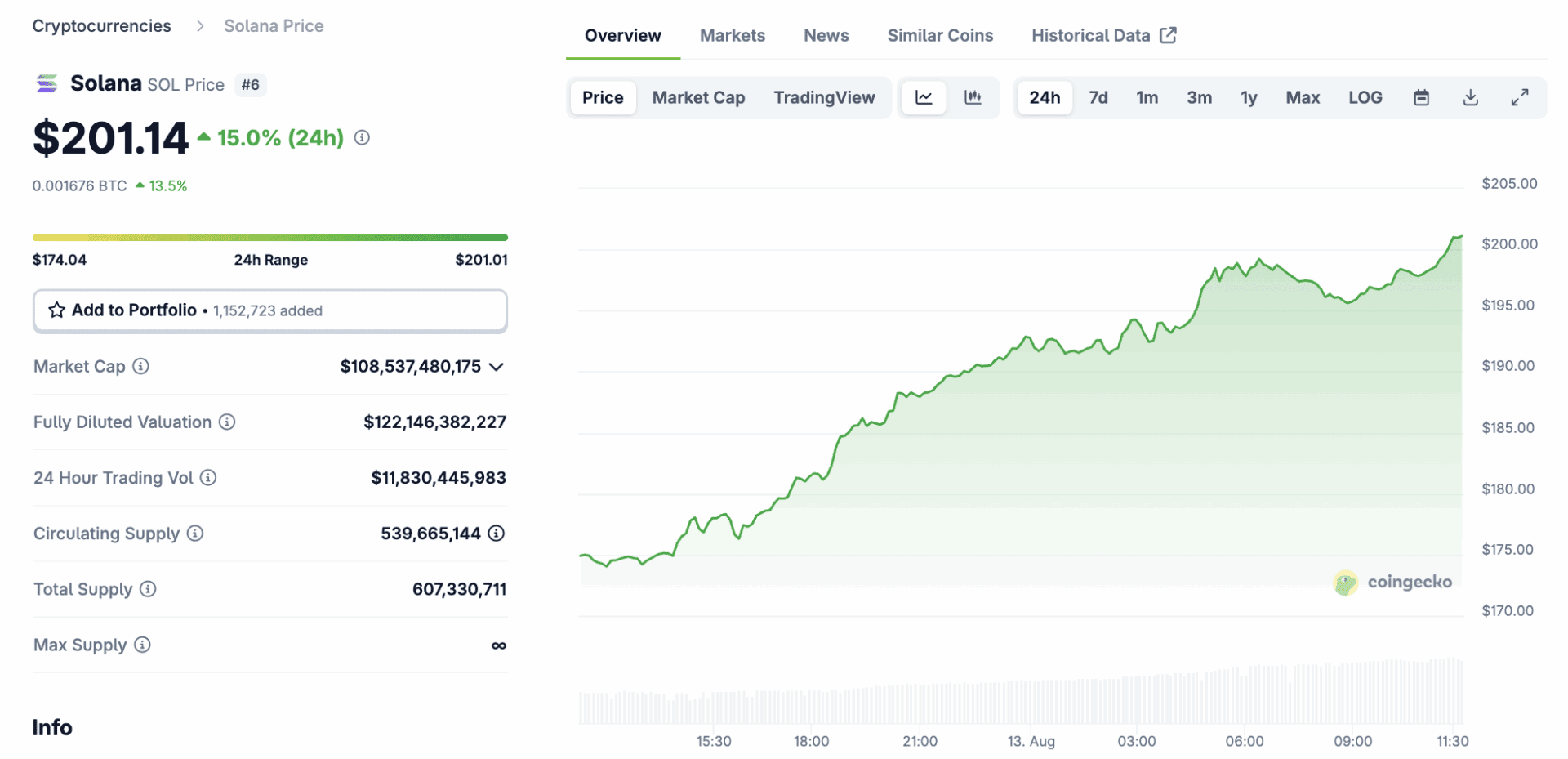Screen dimensions: 1568x759
Task: Click the Max Supply info icon
Action: point(142,645)
